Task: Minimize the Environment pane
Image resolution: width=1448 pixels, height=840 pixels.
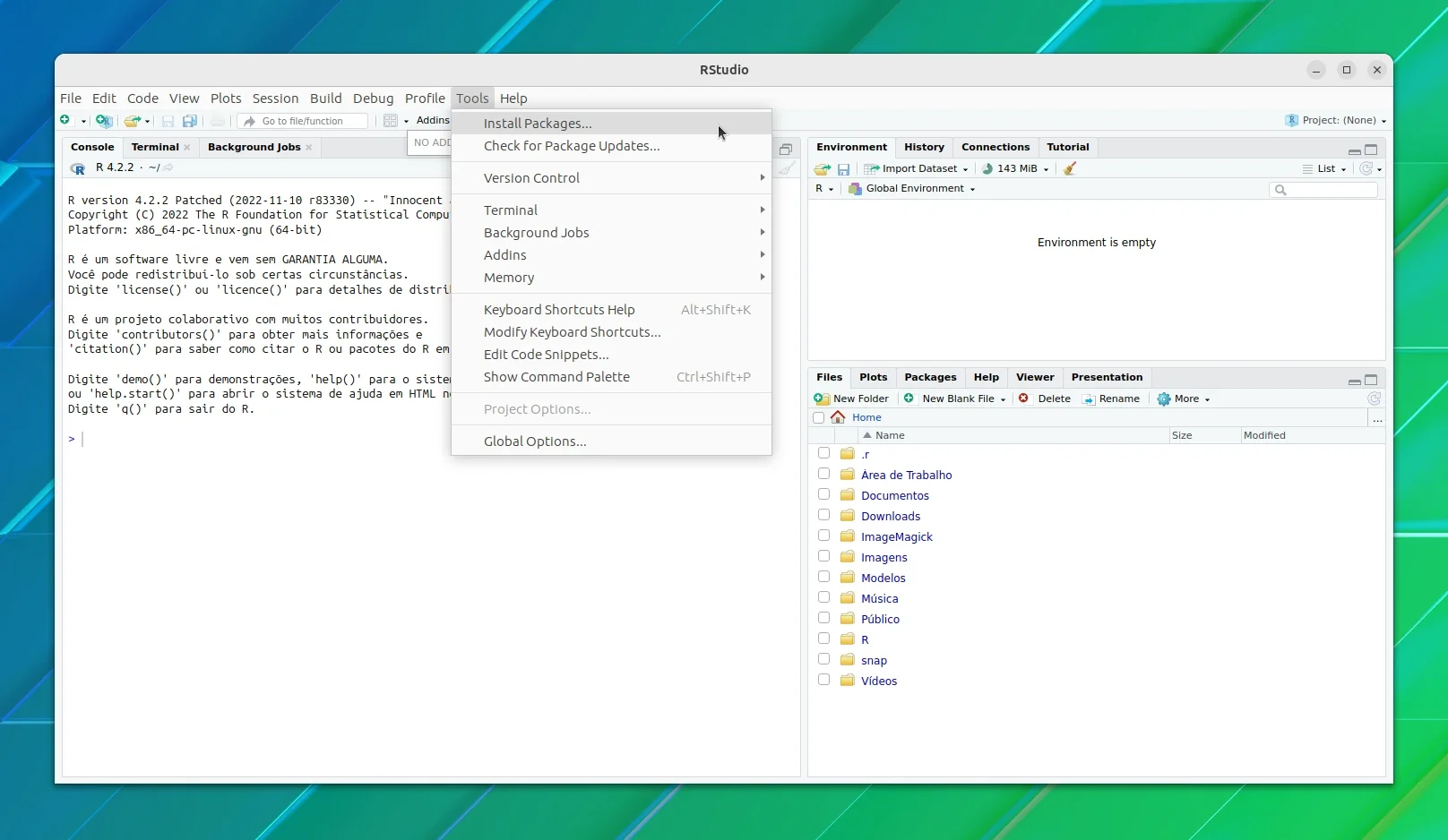Action: point(1354,150)
